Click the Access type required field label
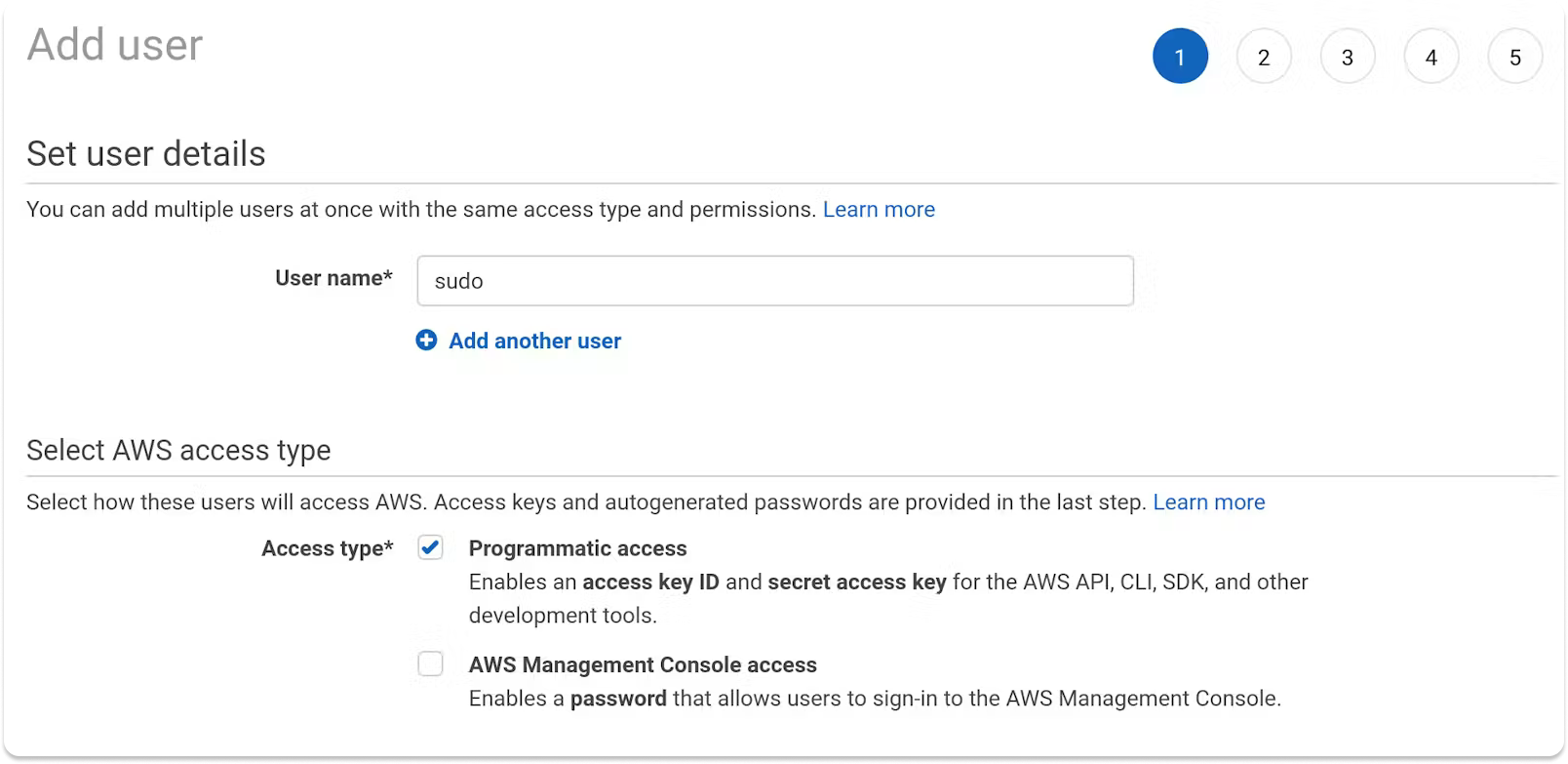 (x=327, y=547)
